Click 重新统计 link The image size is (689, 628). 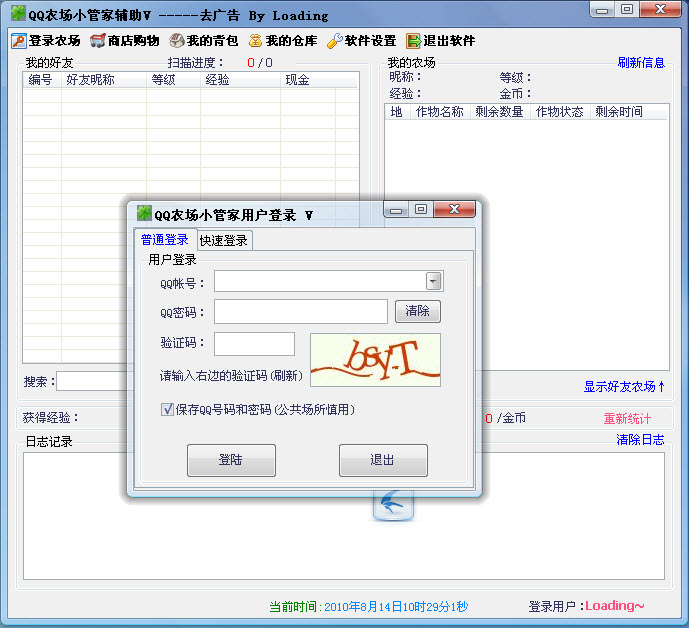(627, 419)
